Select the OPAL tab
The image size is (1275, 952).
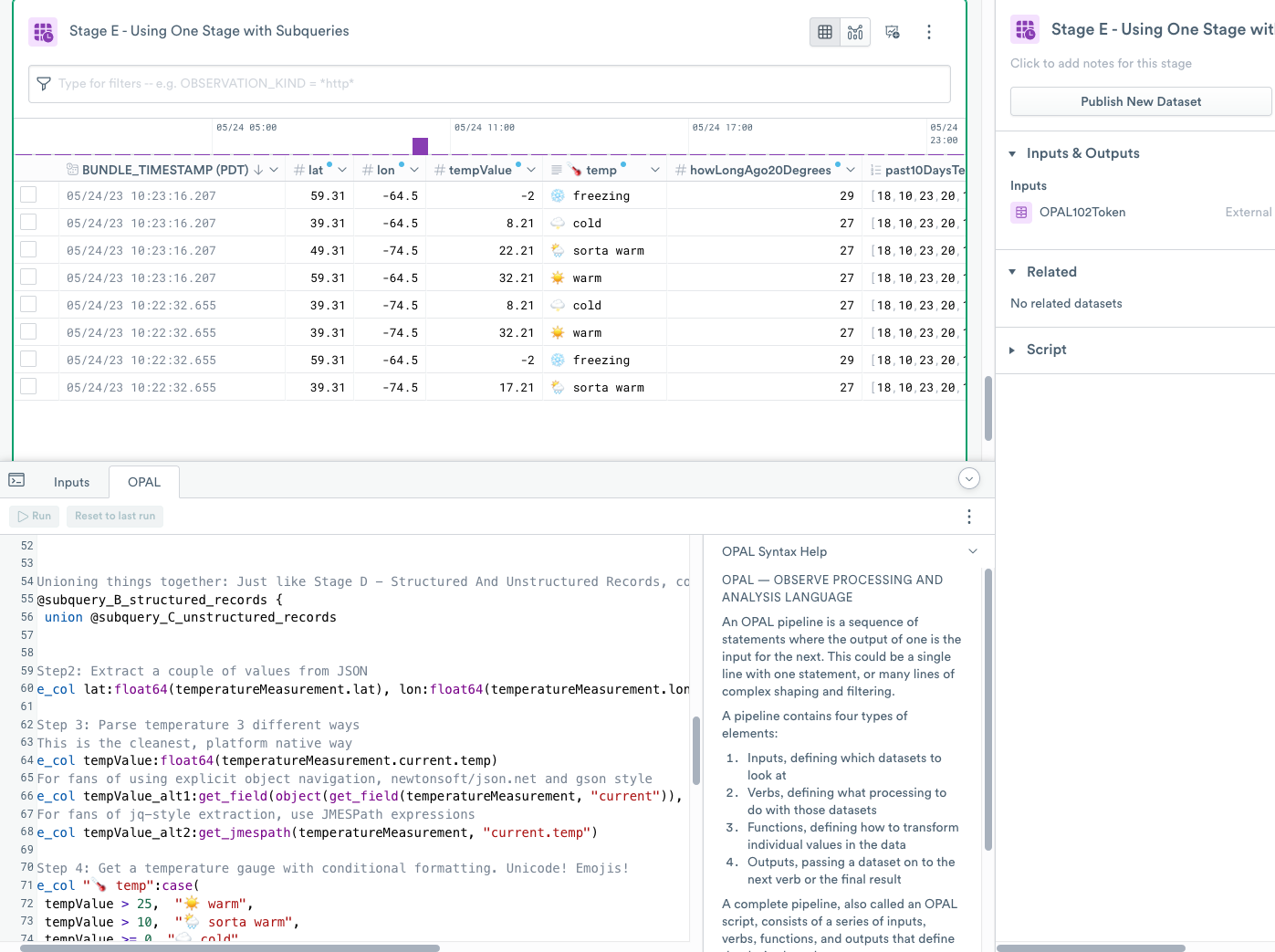(144, 482)
